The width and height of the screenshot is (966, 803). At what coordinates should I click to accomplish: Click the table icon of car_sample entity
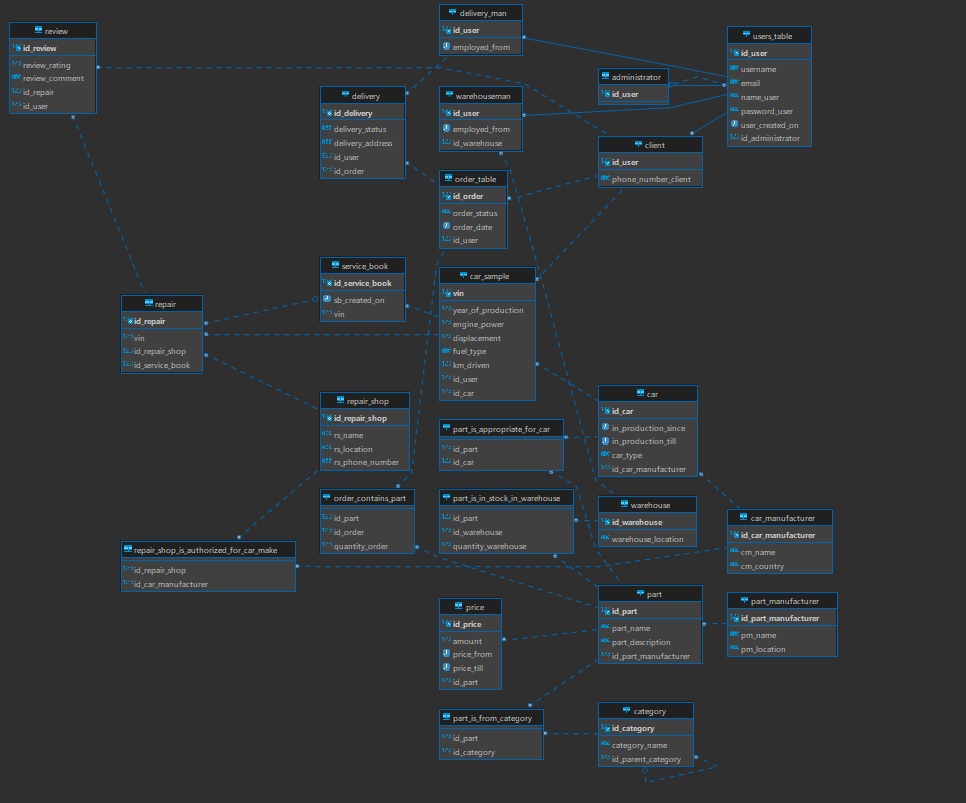click(x=461, y=275)
